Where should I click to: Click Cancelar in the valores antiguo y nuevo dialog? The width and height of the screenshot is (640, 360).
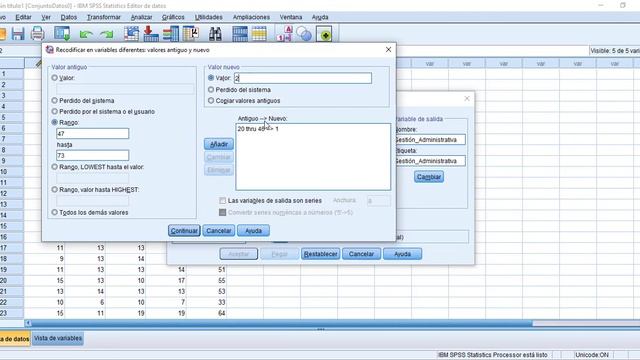pos(219,231)
